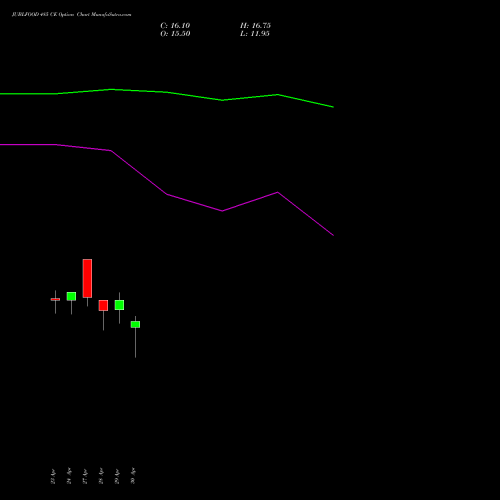Click the '28 Apr' date label
The height and width of the screenshot is (500, 500).
click(101, 477)
